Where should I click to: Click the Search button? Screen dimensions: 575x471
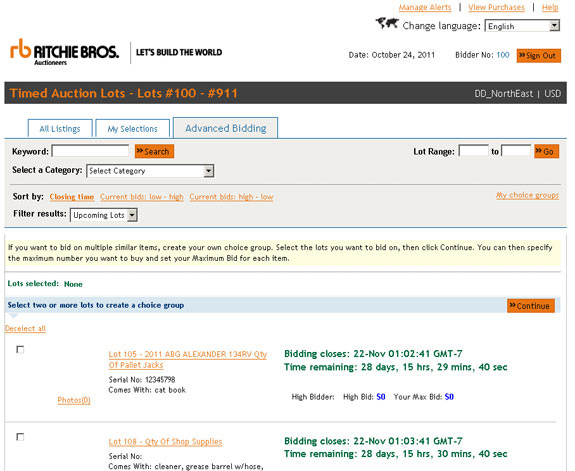coord(154,151)
